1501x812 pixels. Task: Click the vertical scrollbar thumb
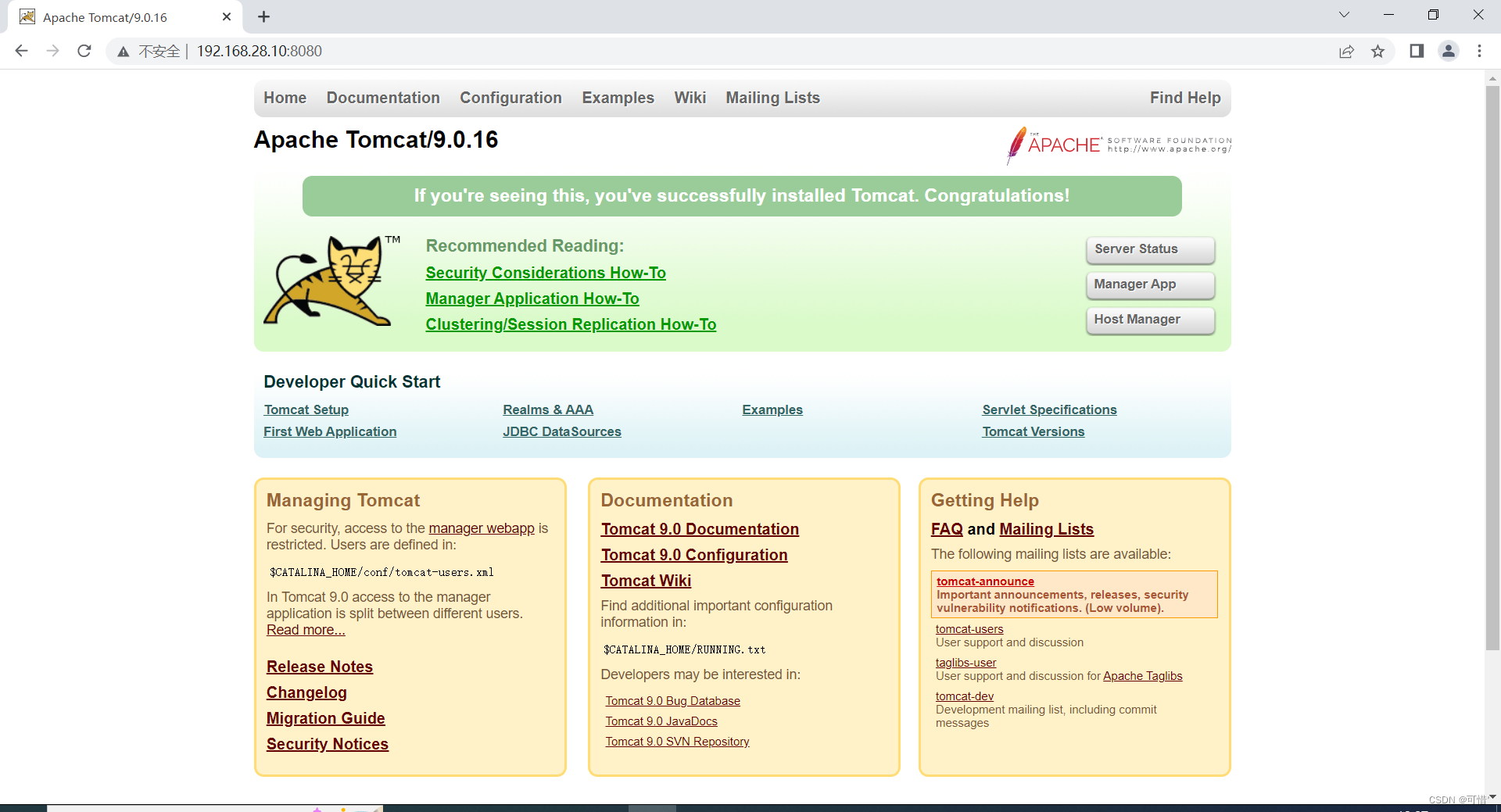tap(1492, 367)
